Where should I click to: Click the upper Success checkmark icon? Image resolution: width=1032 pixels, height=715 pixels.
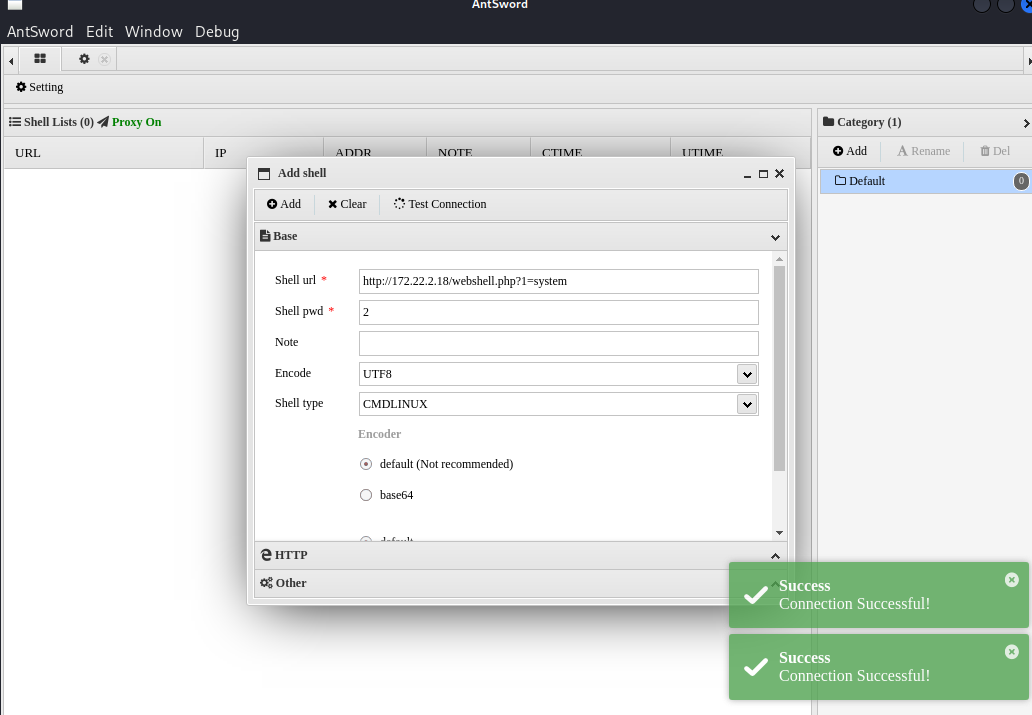click(756, 595)
